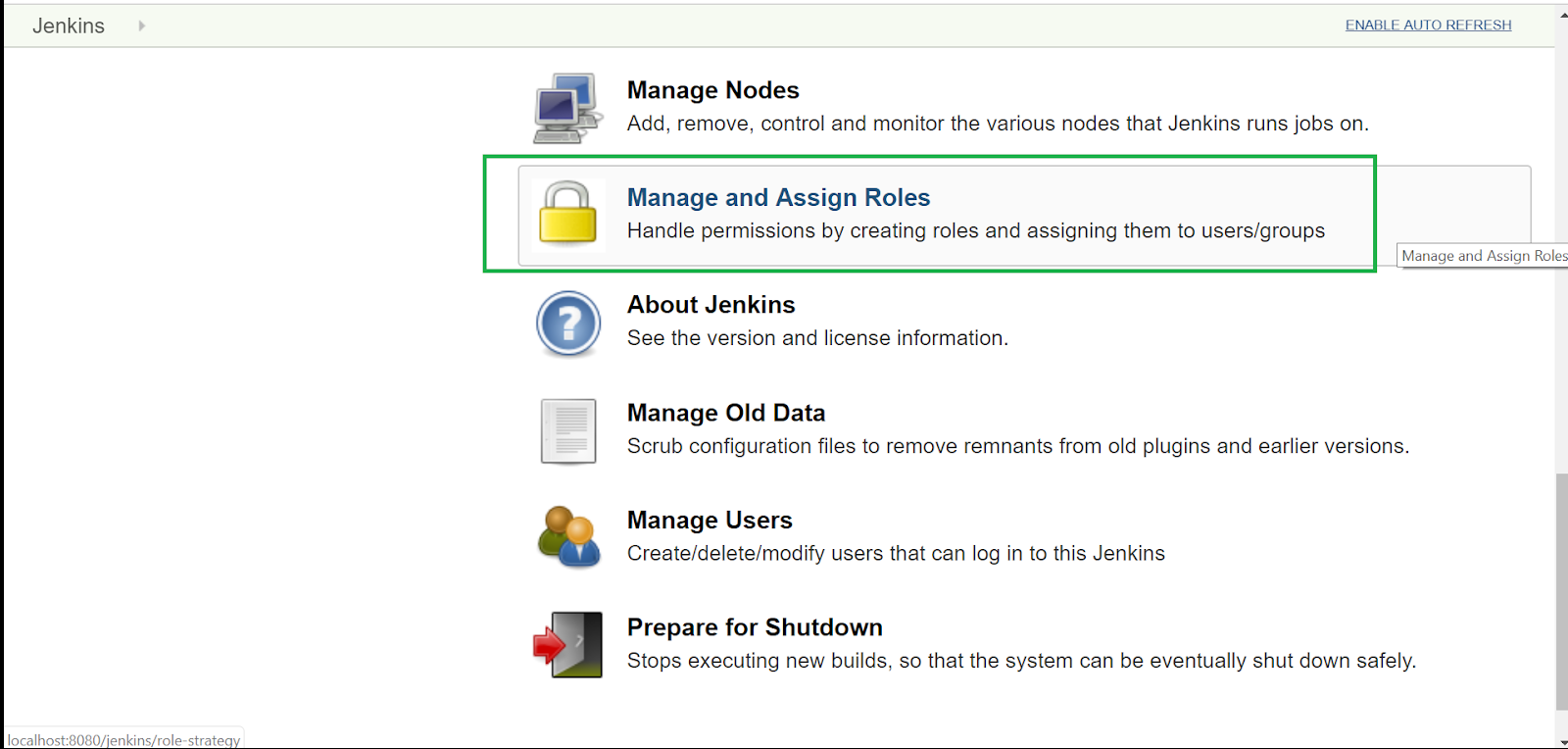Click text 'Stops executing new builds'
This screenshot has height=749, width=1568.
759,661
